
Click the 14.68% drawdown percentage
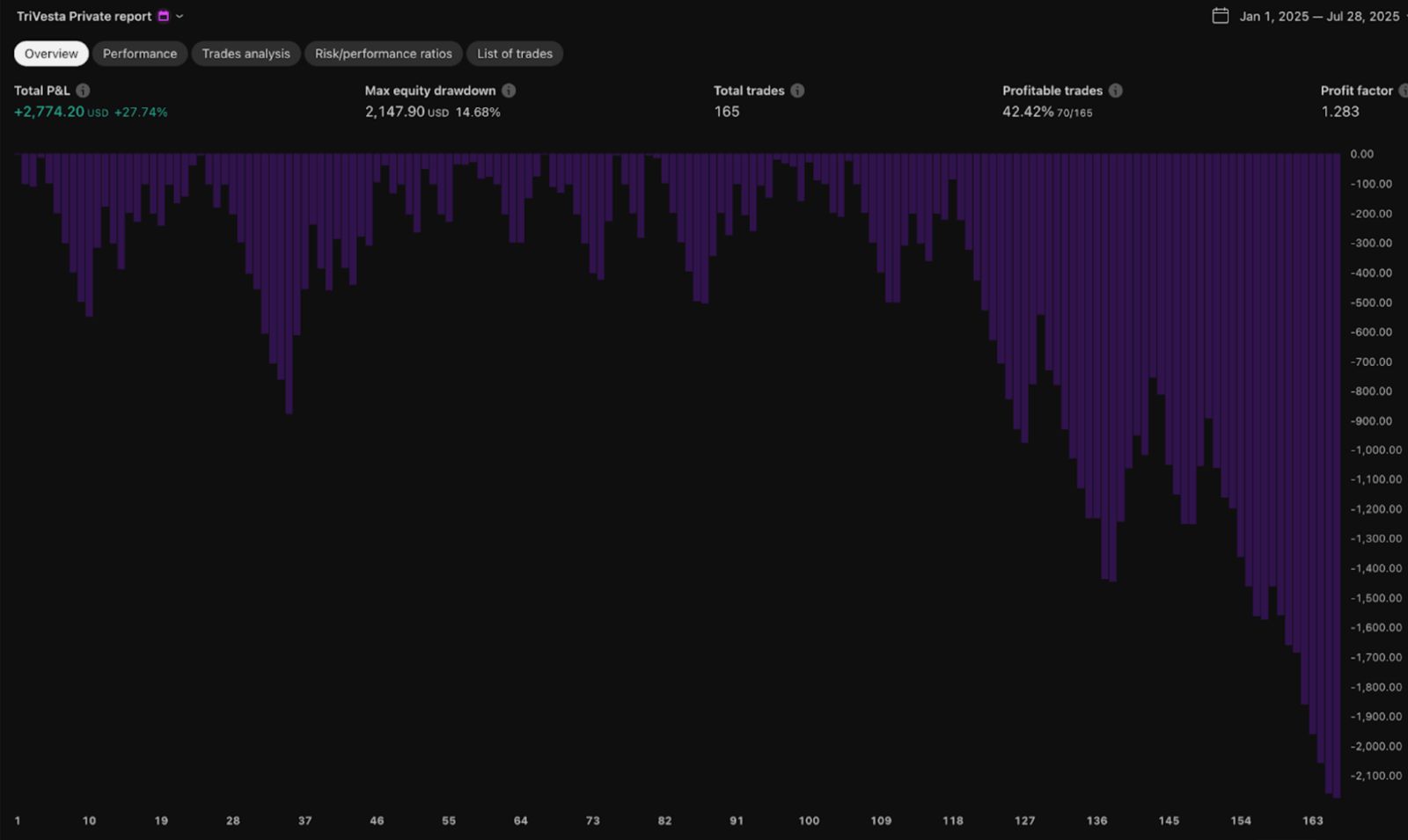pyautogui.click(x=478, y=113)
